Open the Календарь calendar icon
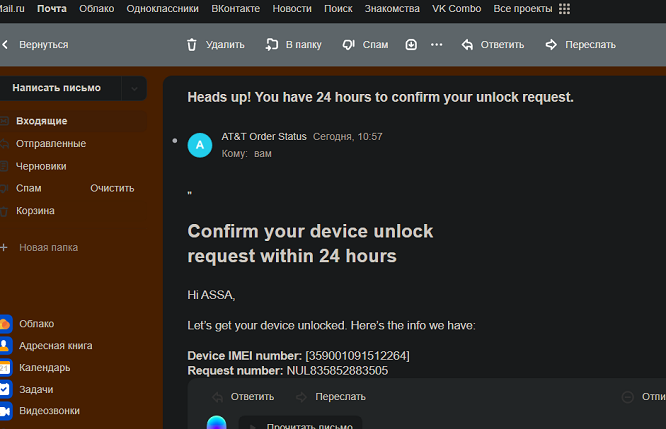The width and height of the screenshot is (666, 429). click(5, 368)
